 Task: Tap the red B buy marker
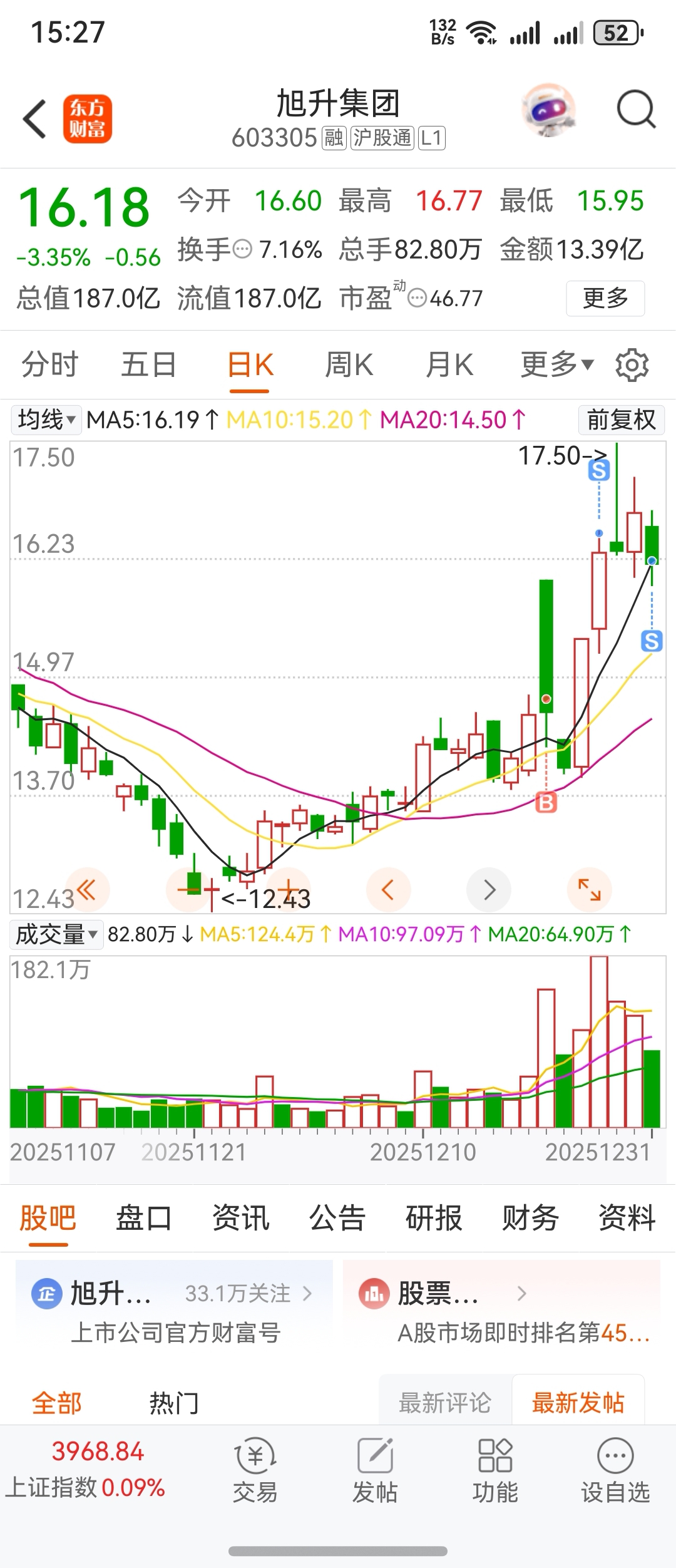[546, 802]
